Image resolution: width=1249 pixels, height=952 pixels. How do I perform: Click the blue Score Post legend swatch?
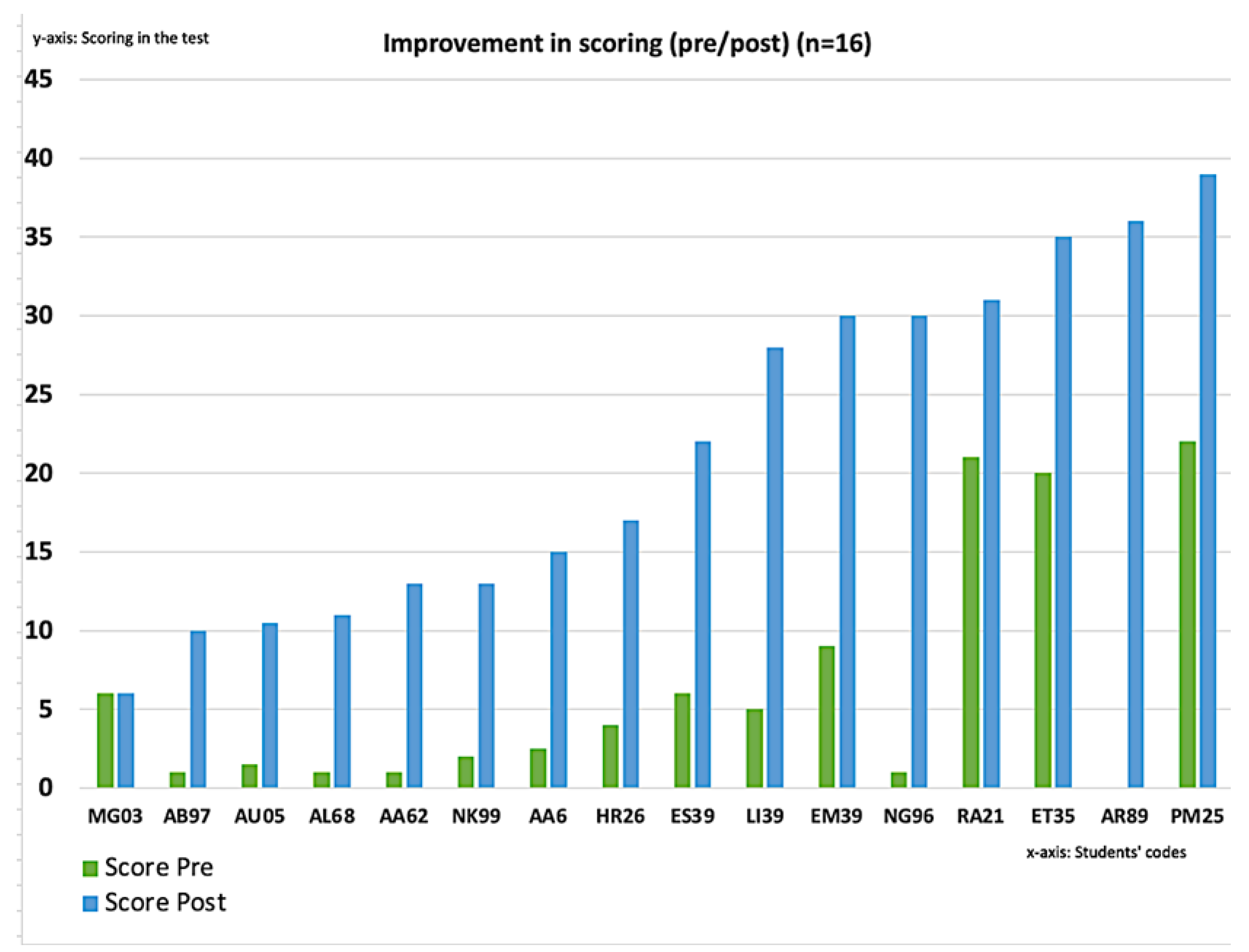90,903
